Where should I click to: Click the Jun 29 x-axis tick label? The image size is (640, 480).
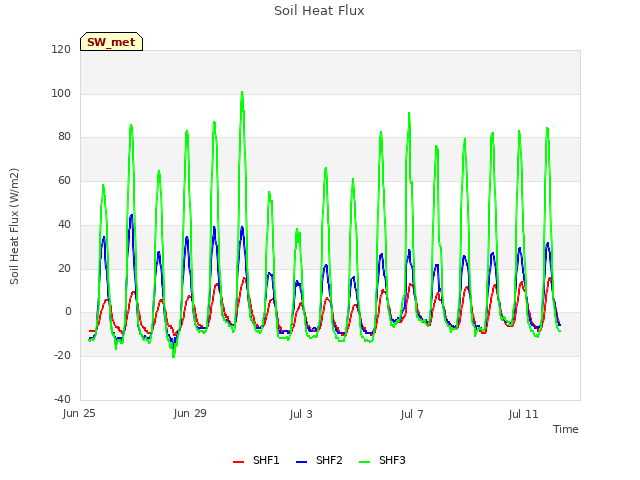click(x=190, y=413)
